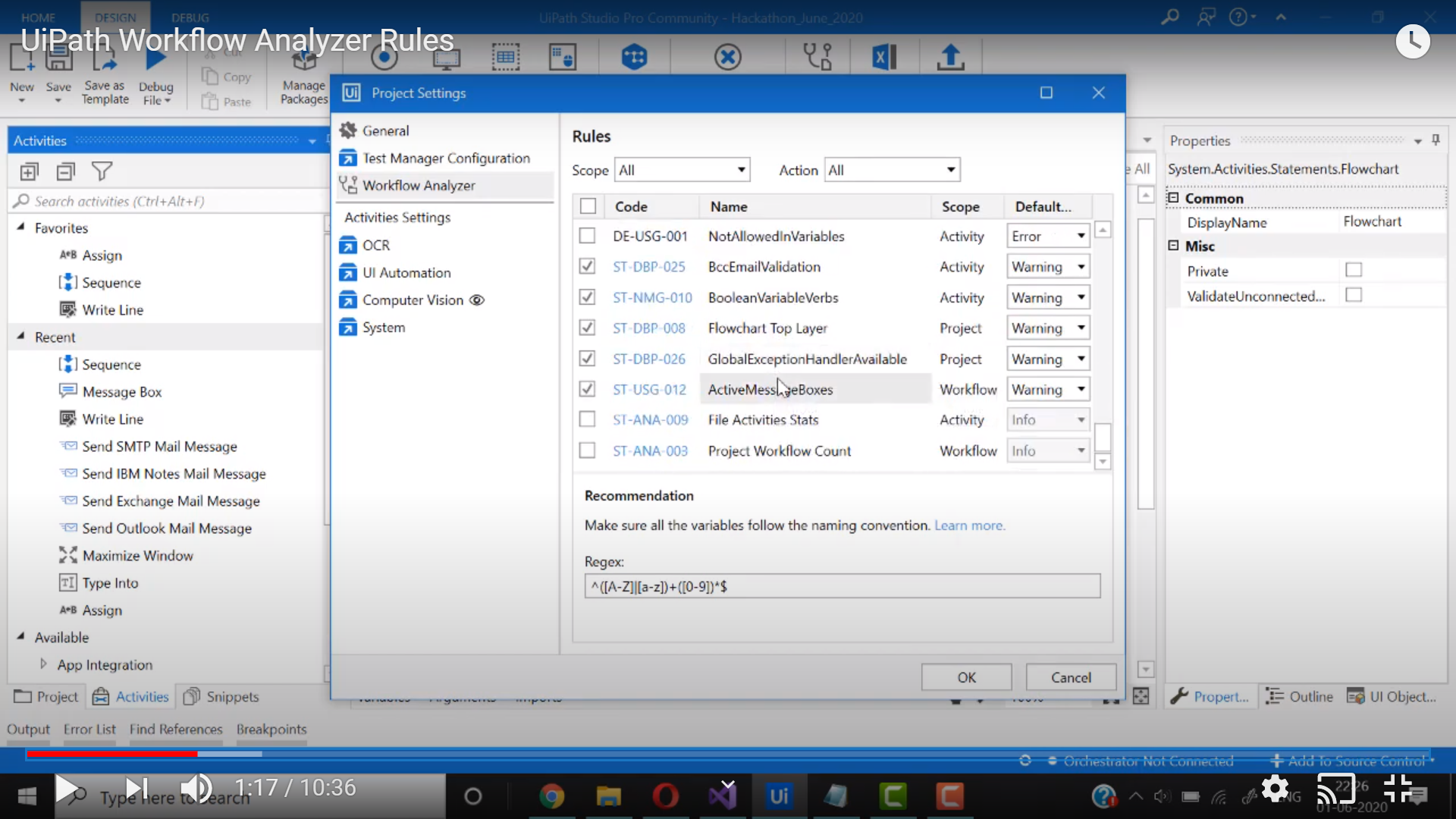This screenshot has width=1456, height=819.
Task: Collapse the Misc properties section
Action: 1173,246
